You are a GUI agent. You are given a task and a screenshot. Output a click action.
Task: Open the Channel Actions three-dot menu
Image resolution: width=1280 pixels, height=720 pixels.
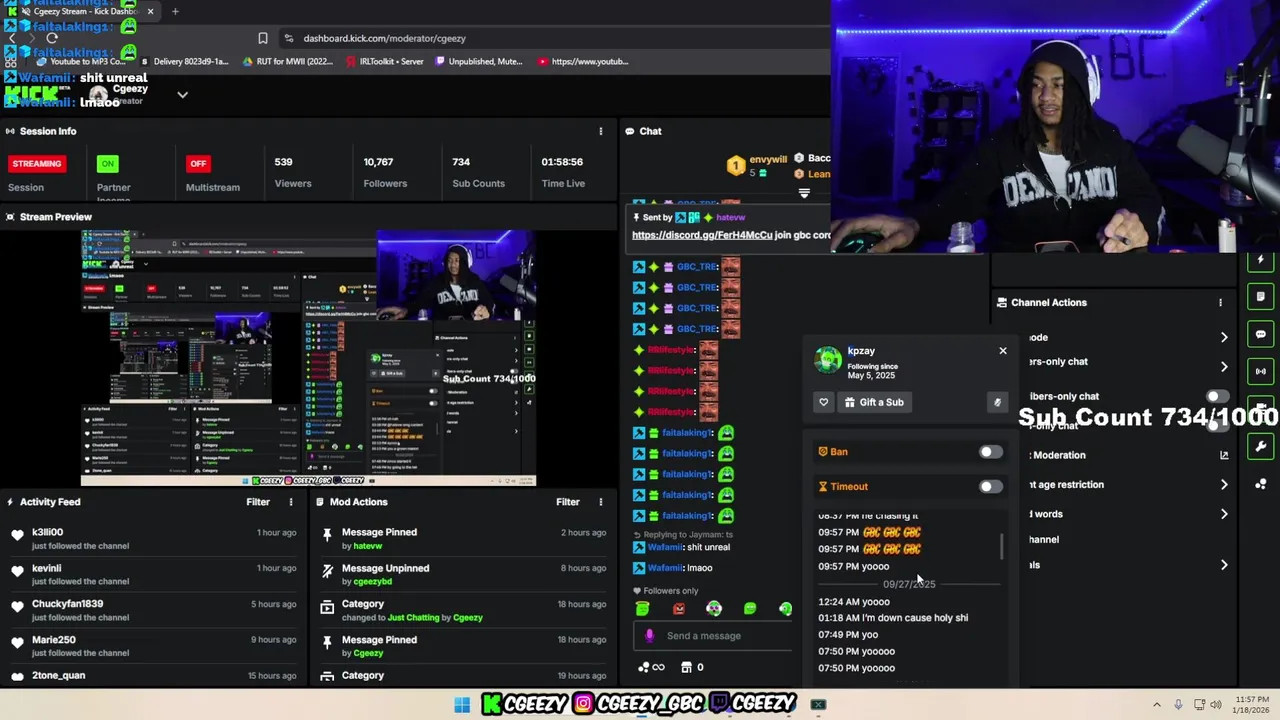[1220, 302]
